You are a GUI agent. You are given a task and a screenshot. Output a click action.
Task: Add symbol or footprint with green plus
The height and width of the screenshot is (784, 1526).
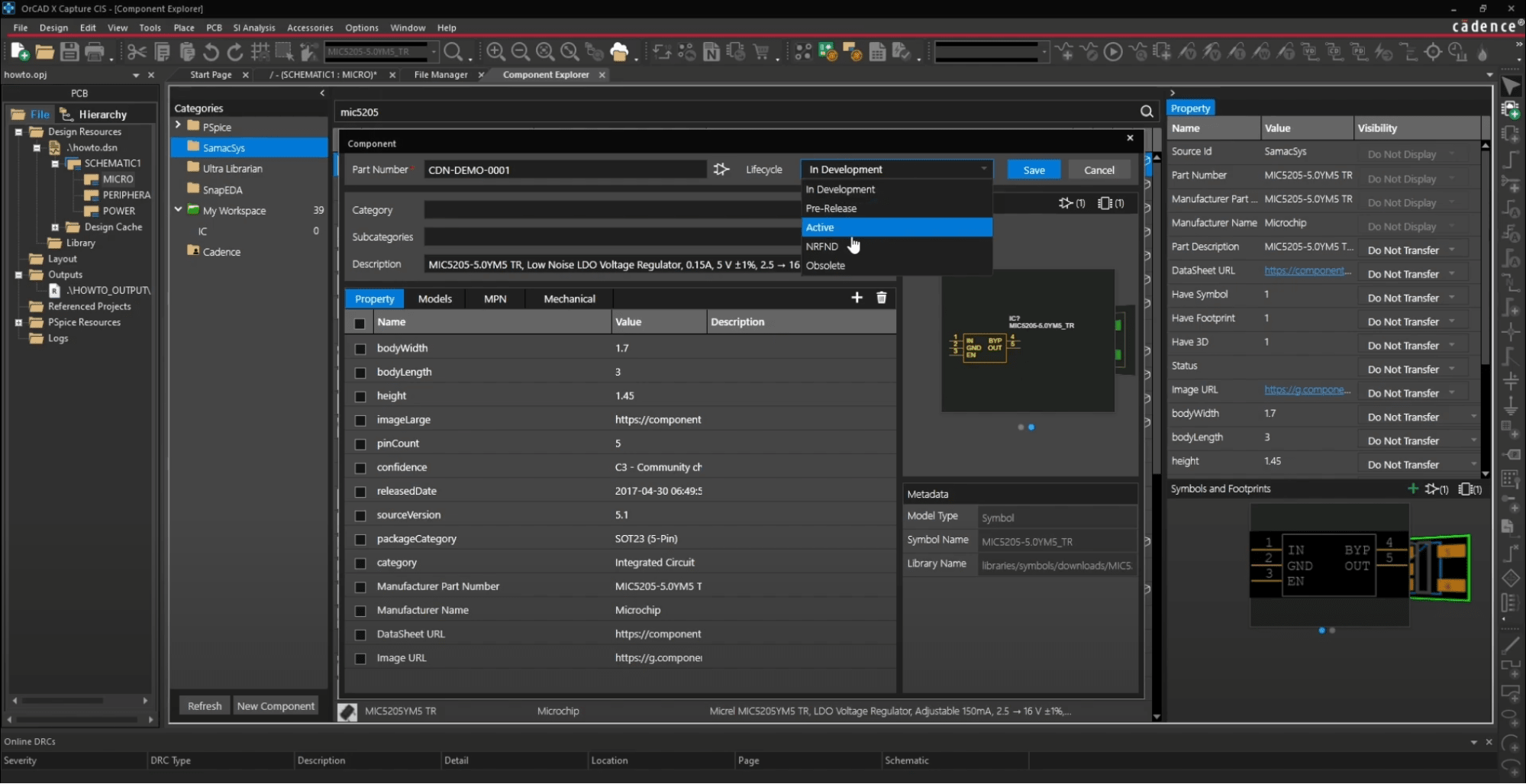[x=1413, y=489]
